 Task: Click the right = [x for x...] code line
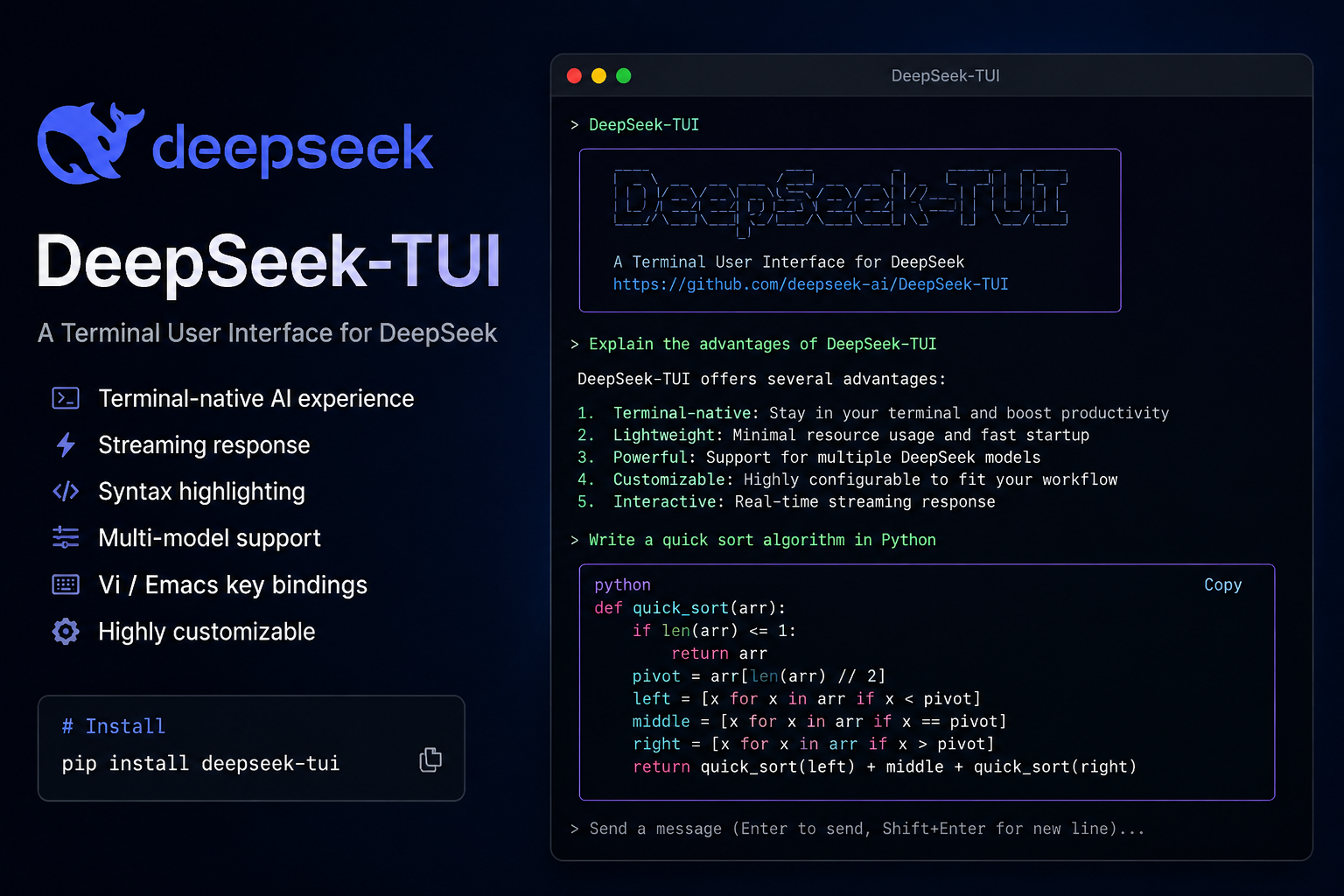[813, 744]
